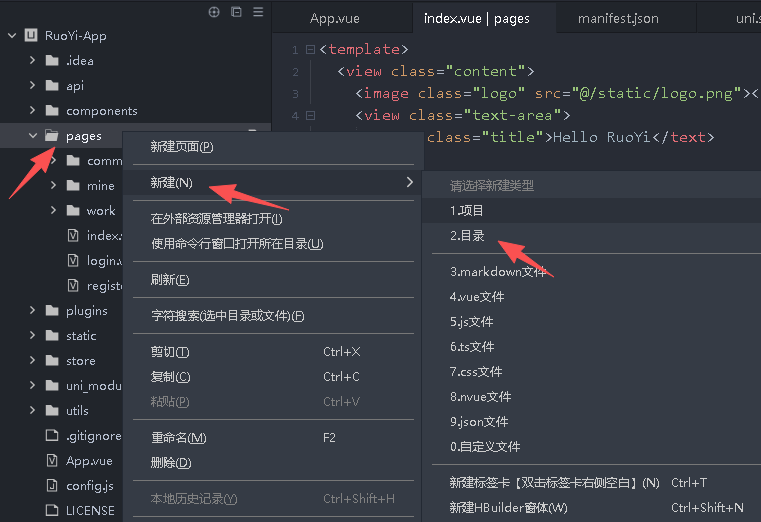The image size is (761, 522).
Task: Expand the components folder arrow
Action: [x=33, y=111]
